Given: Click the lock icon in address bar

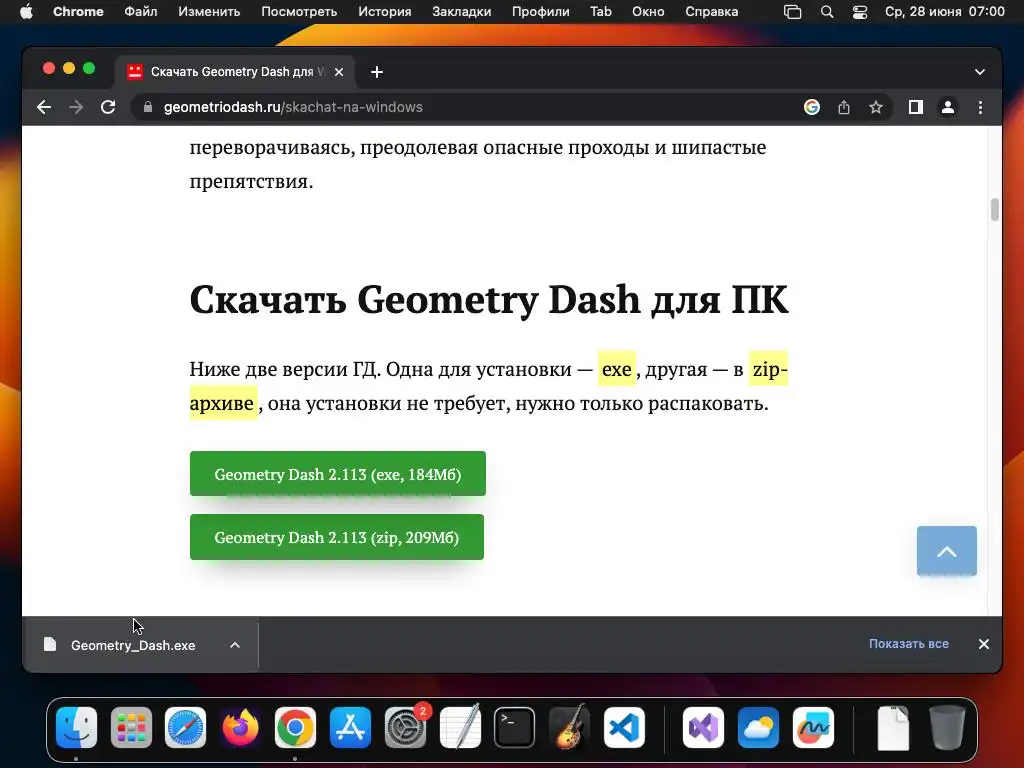Looking at the screenshot, I should coord(148,107).
